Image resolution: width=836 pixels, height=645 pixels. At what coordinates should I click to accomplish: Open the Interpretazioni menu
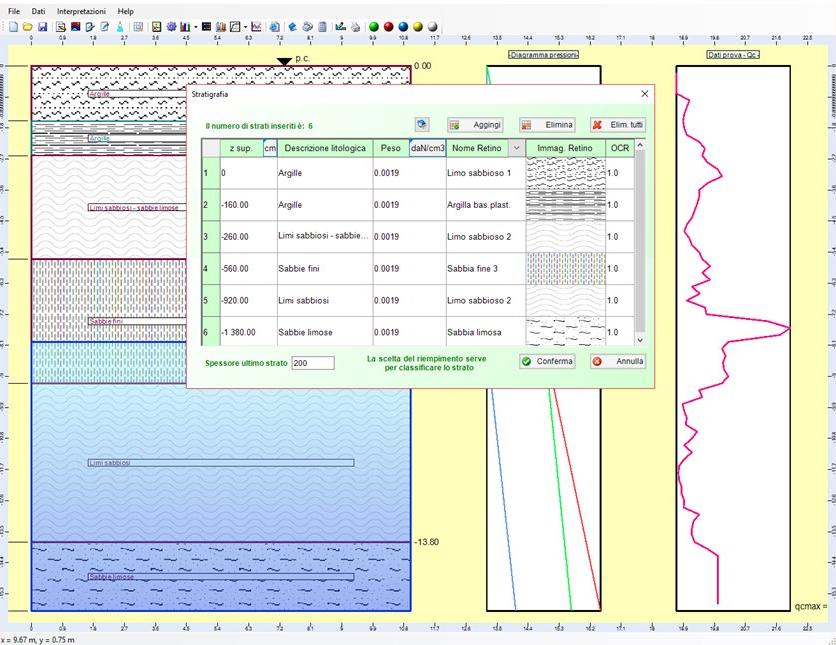pyautogui.click(x=80, y=10)
